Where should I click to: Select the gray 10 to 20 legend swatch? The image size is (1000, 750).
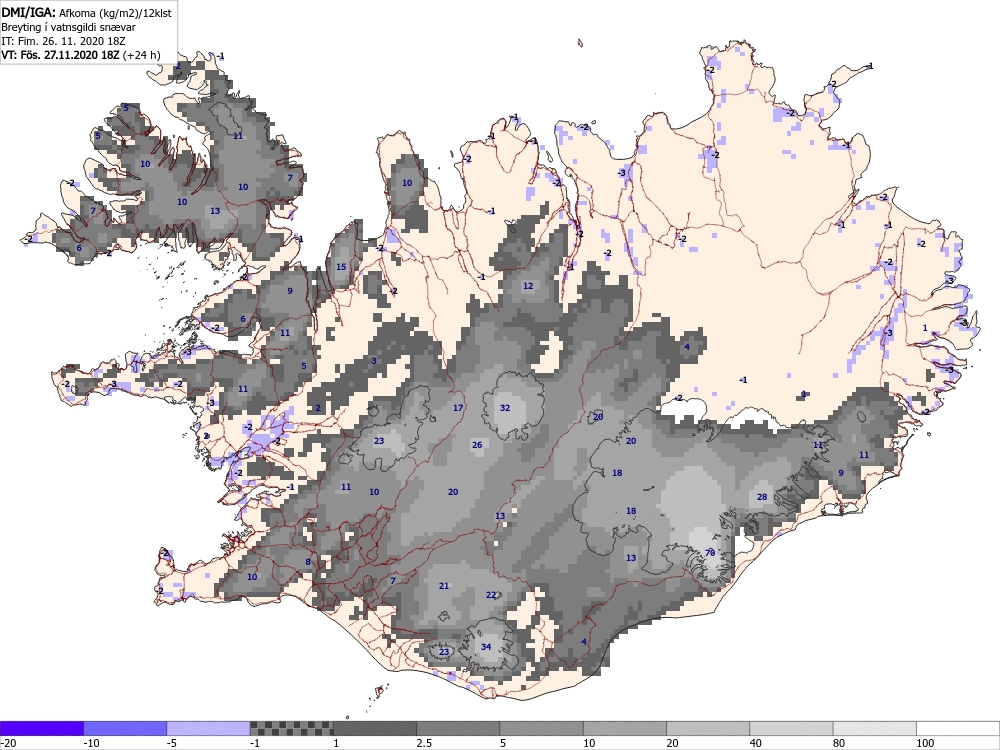pyautogui.click(x=625, y=728)
